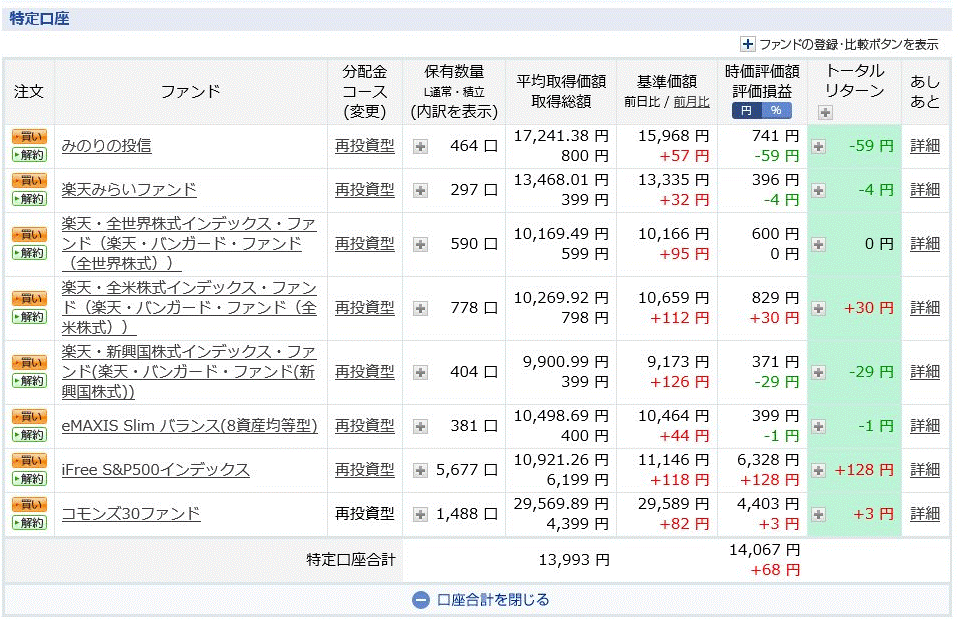960x619 pixels.
Task: Expand holdings breakdown for 590口 row
Action: [420, 244]
